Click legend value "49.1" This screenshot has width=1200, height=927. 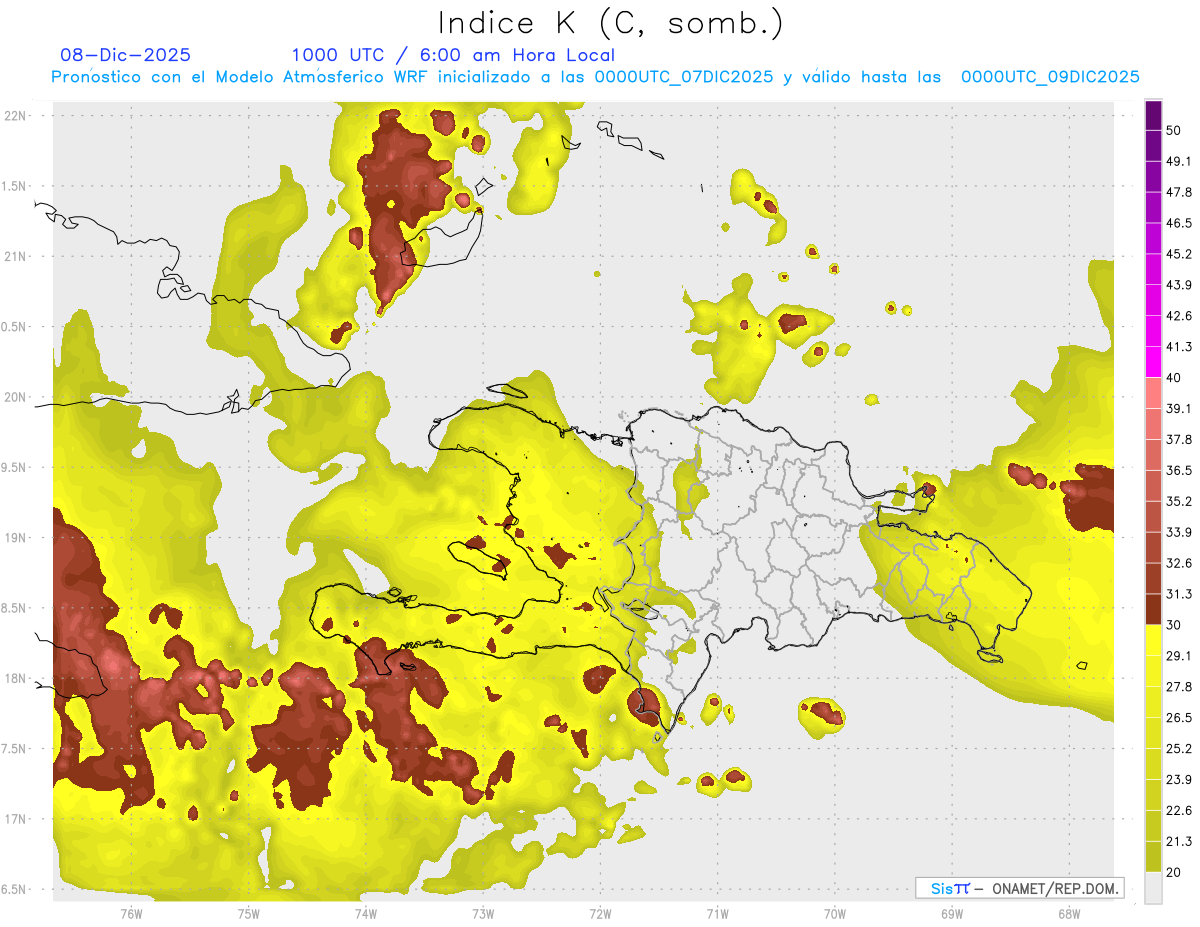pos(1179,161)
